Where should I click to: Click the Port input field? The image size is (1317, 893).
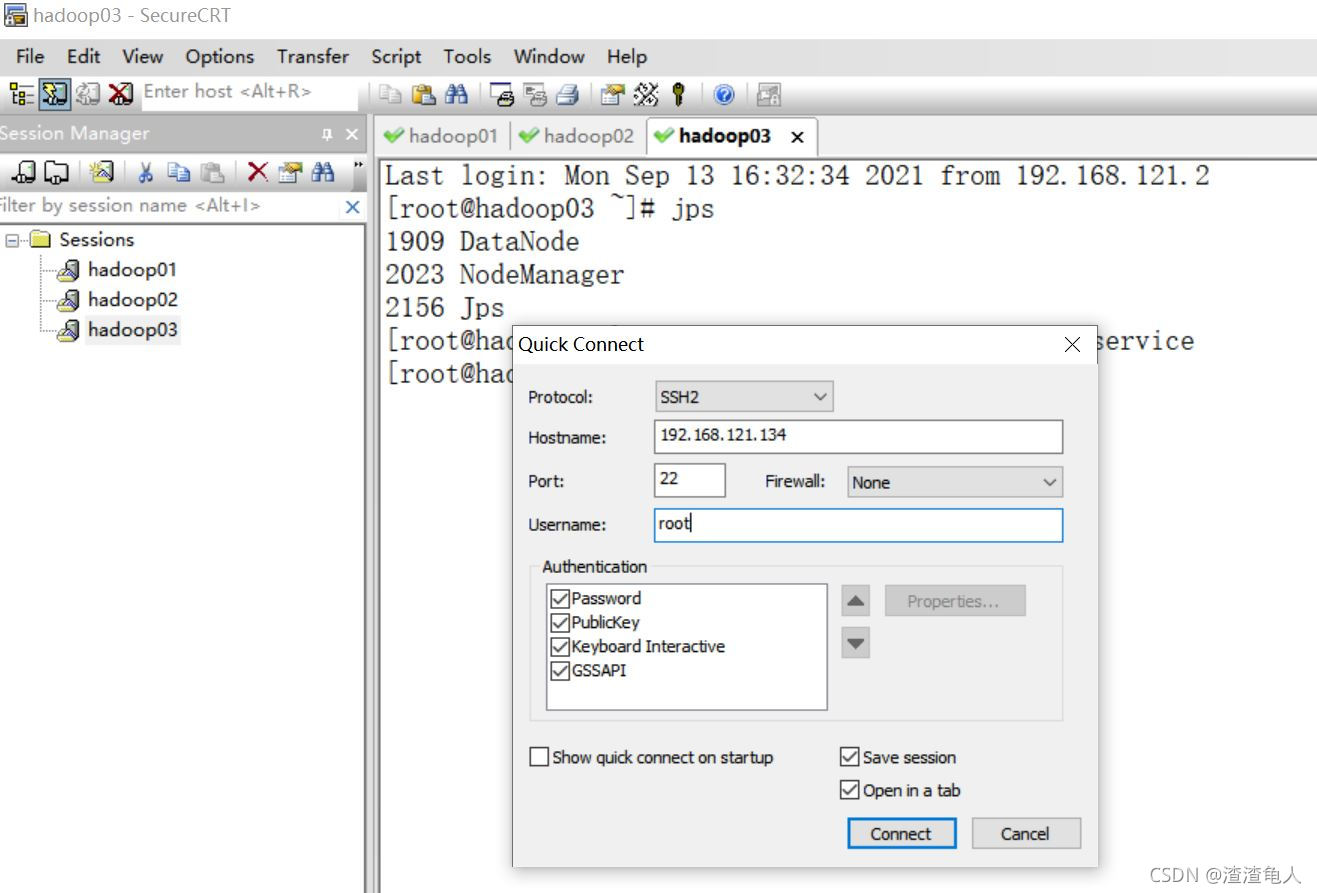690,480
